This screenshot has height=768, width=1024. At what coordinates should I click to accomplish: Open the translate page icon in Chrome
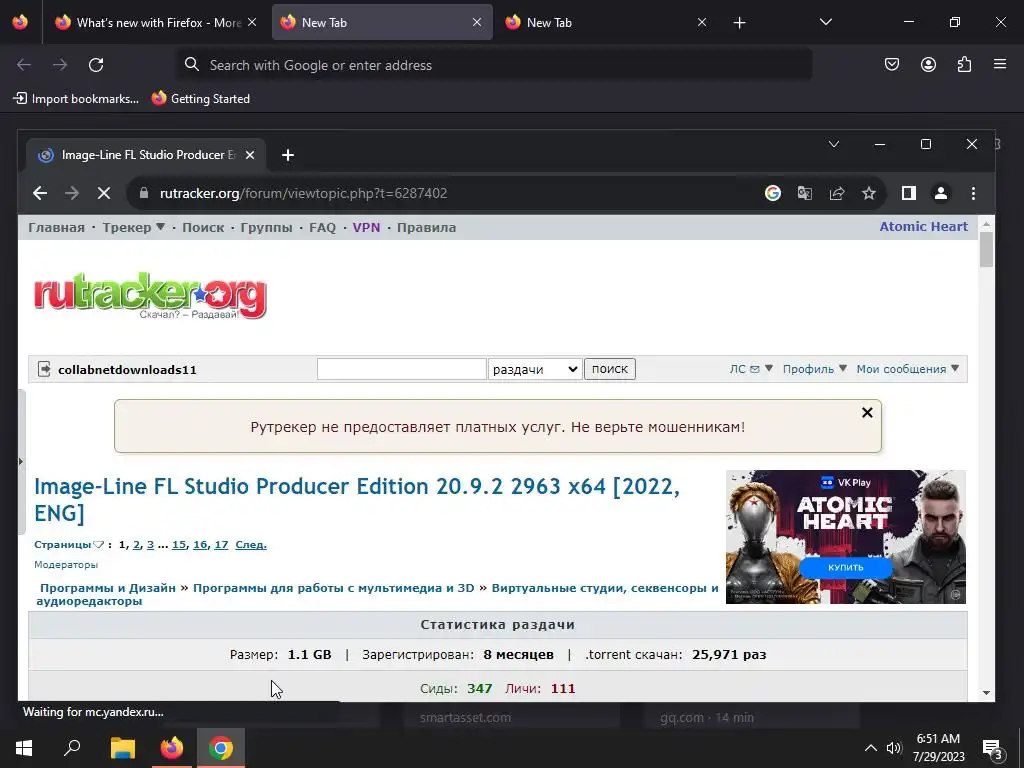point(805,193)
